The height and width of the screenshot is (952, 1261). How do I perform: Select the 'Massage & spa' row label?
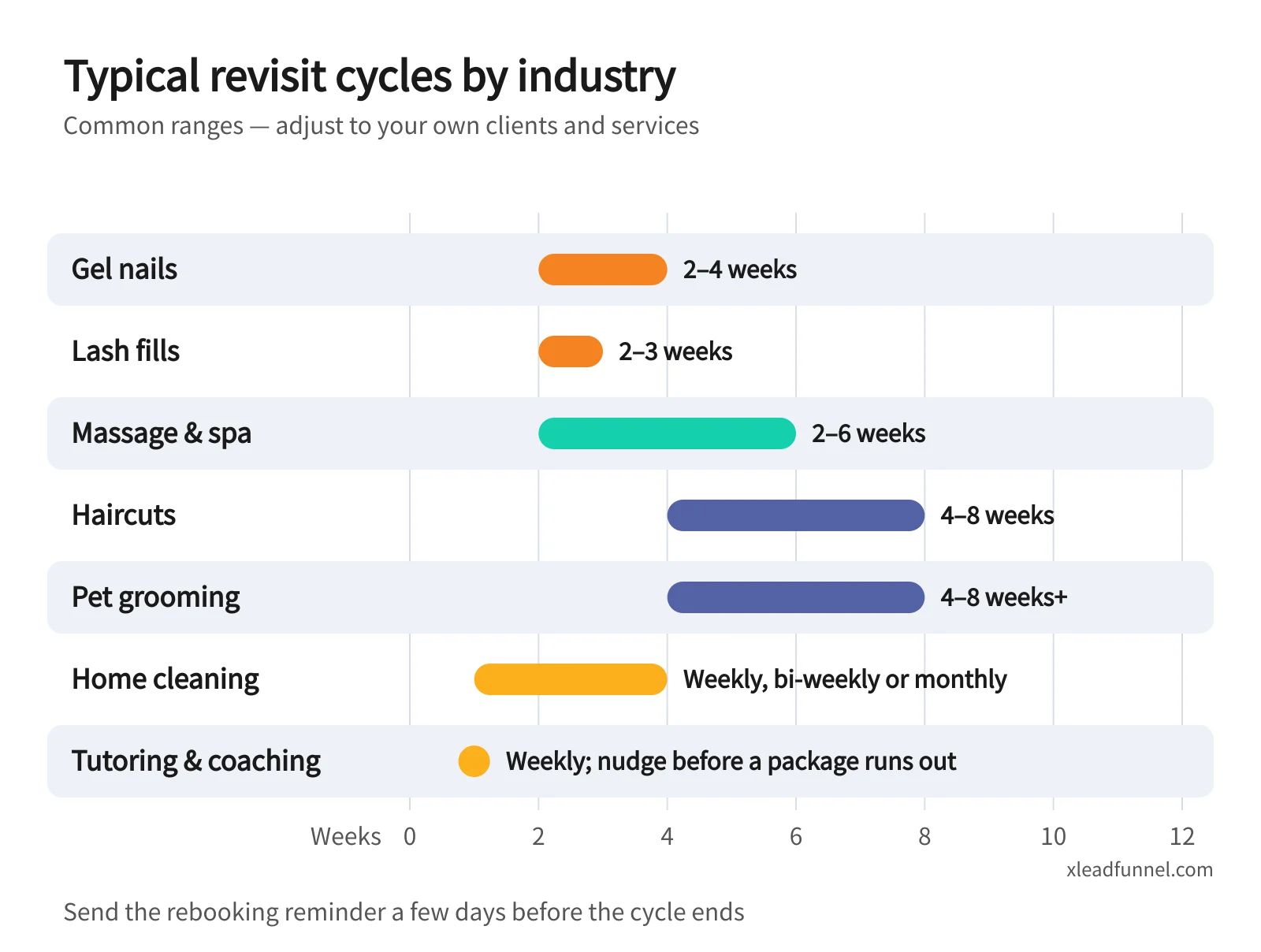pyautogui.click(x=162, y=433)
